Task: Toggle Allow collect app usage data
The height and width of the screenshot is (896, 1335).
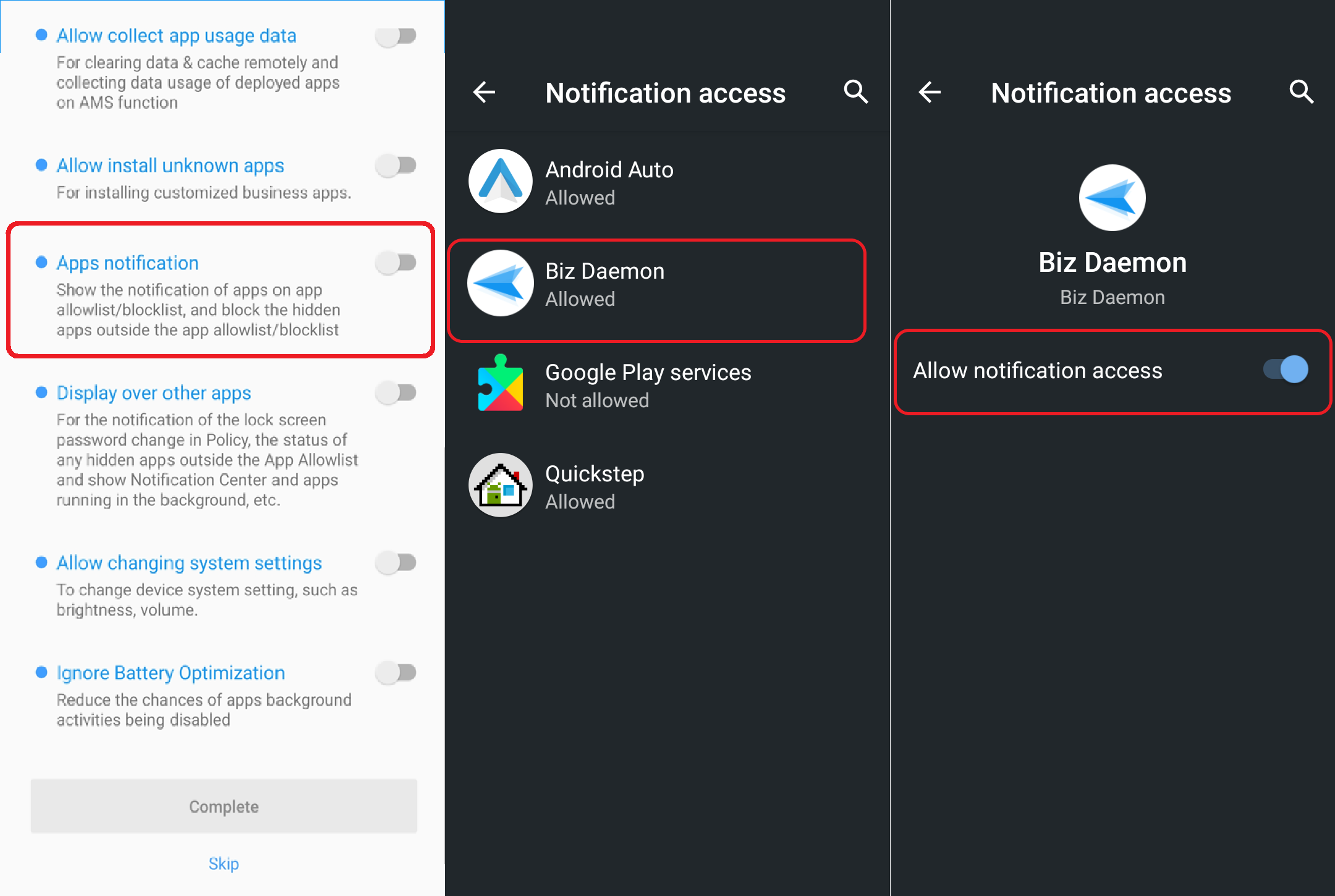Action: click(396, 36)
